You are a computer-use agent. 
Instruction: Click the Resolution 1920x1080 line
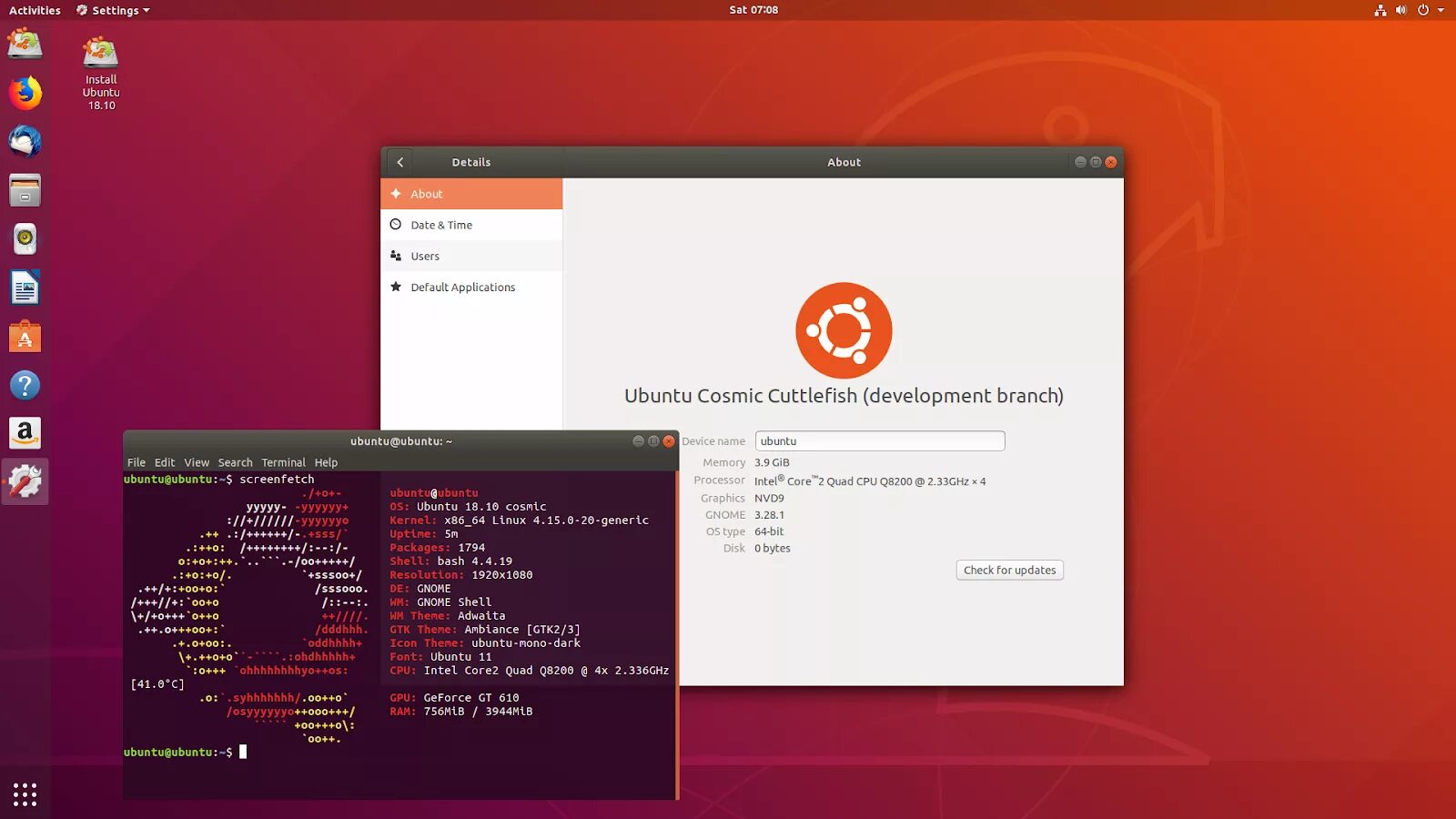click(x=461, y=575)
